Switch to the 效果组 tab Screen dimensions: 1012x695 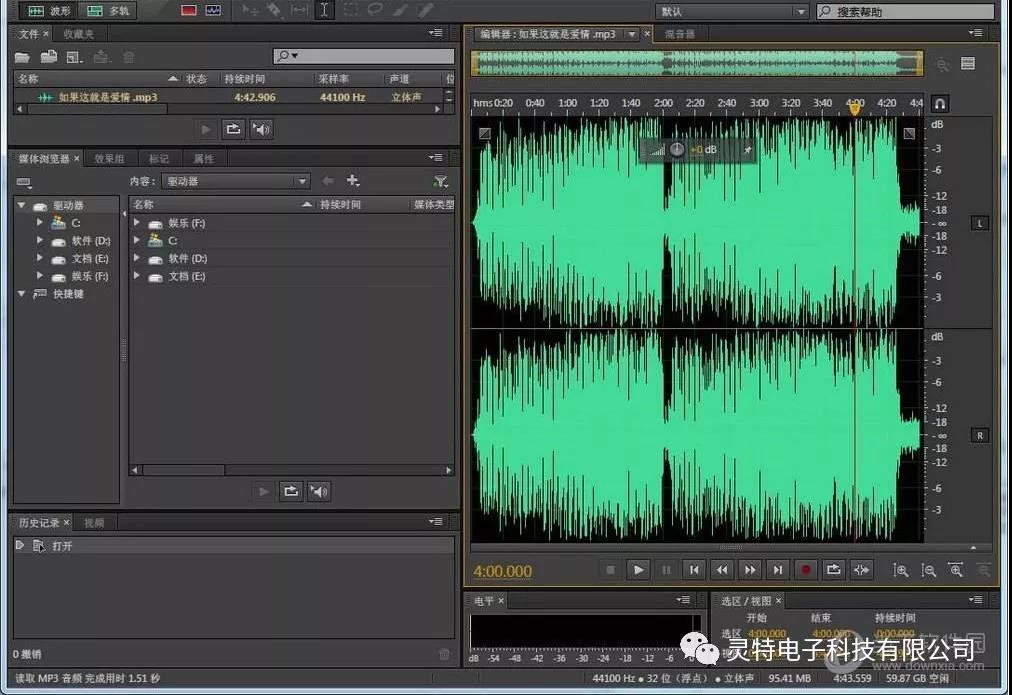point(109,158)
